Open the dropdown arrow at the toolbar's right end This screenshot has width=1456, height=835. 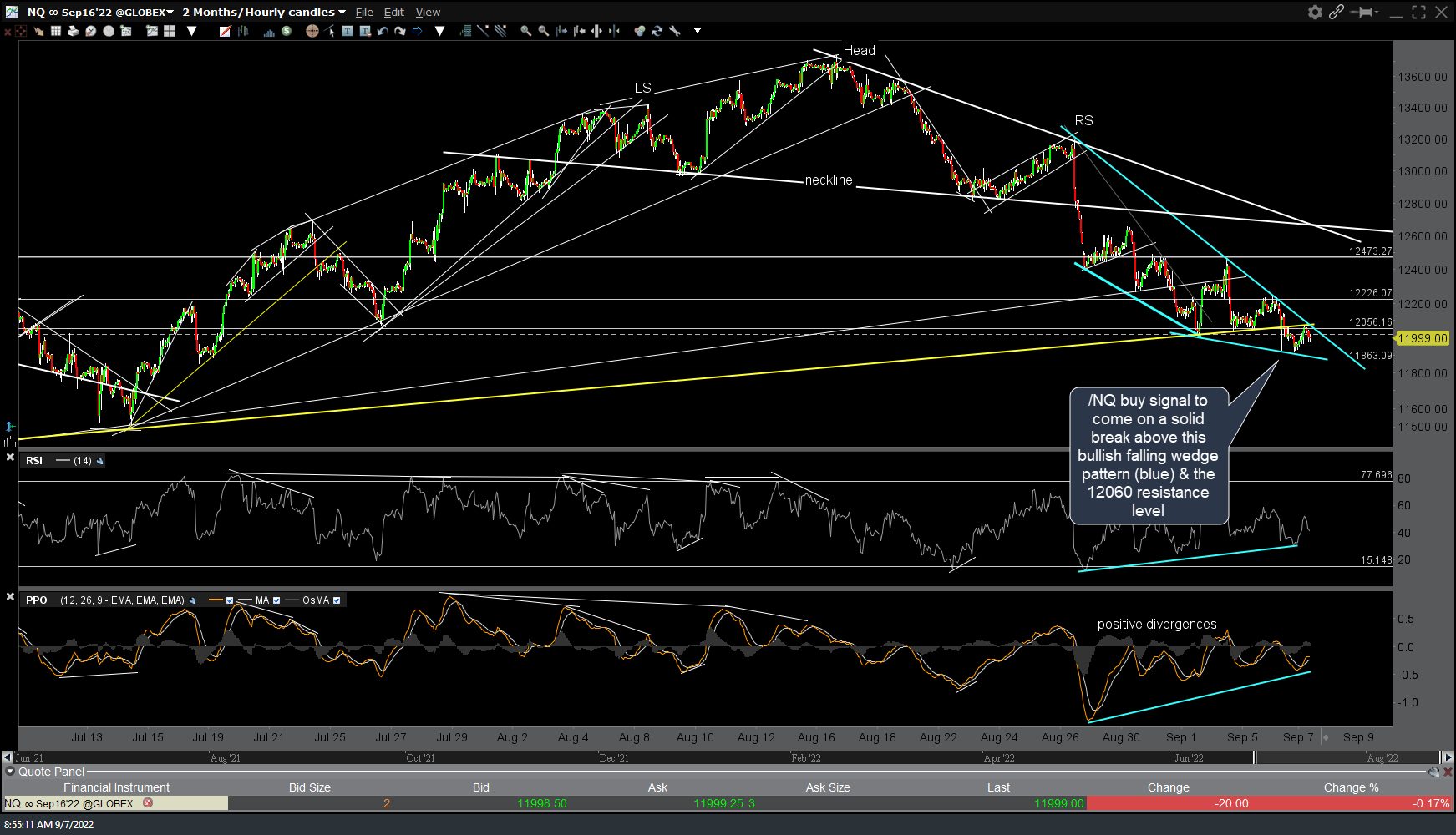[698, 32]
